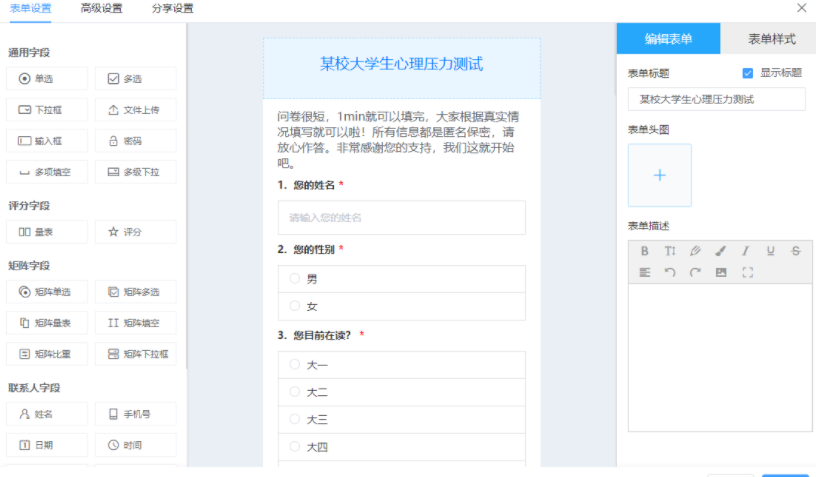
Task: Open text alignment options
Action: tap(644, 272)
